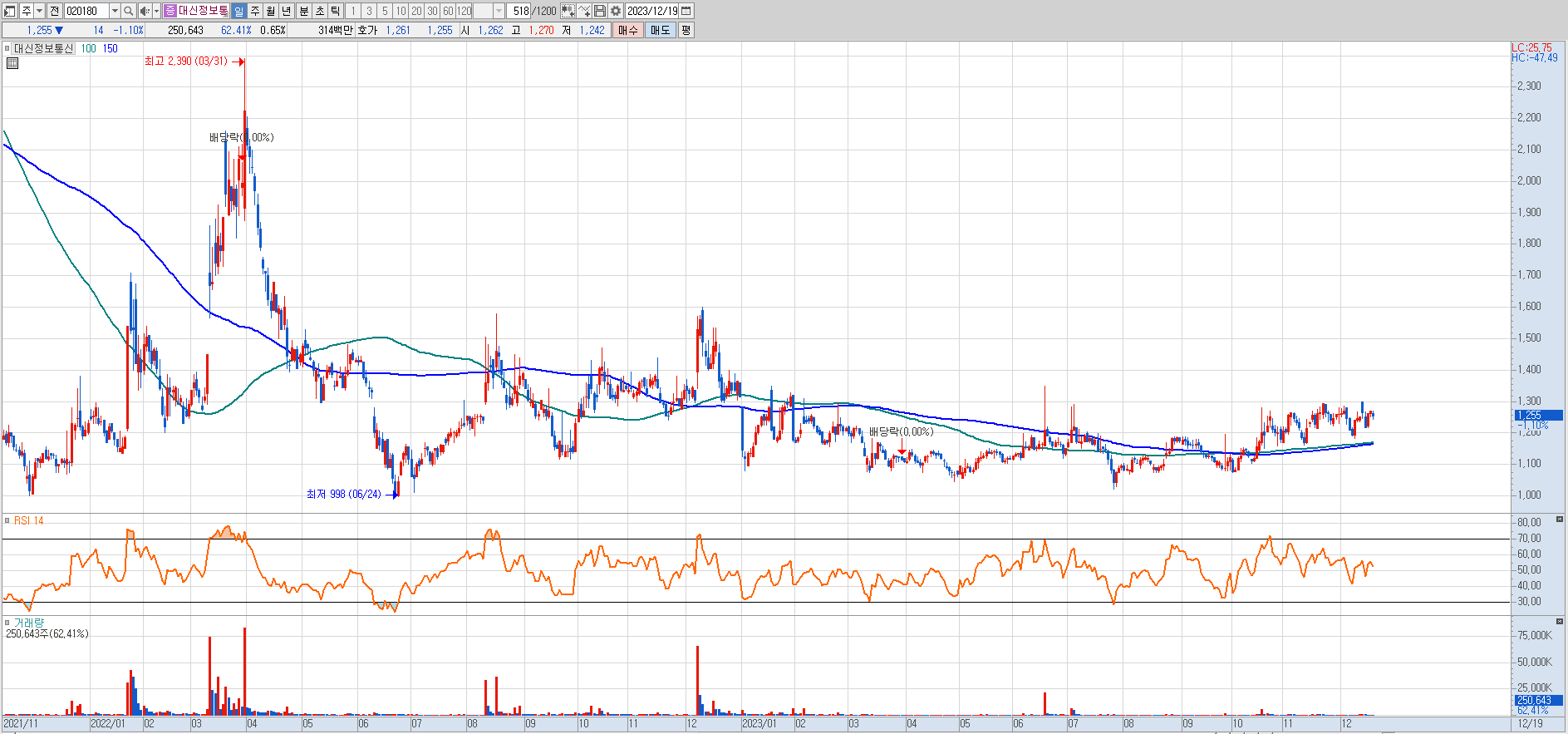Viewport: 1568px width, 734px height.
Task: Click the 314백만 trading value text
Action: coord(335,30)
